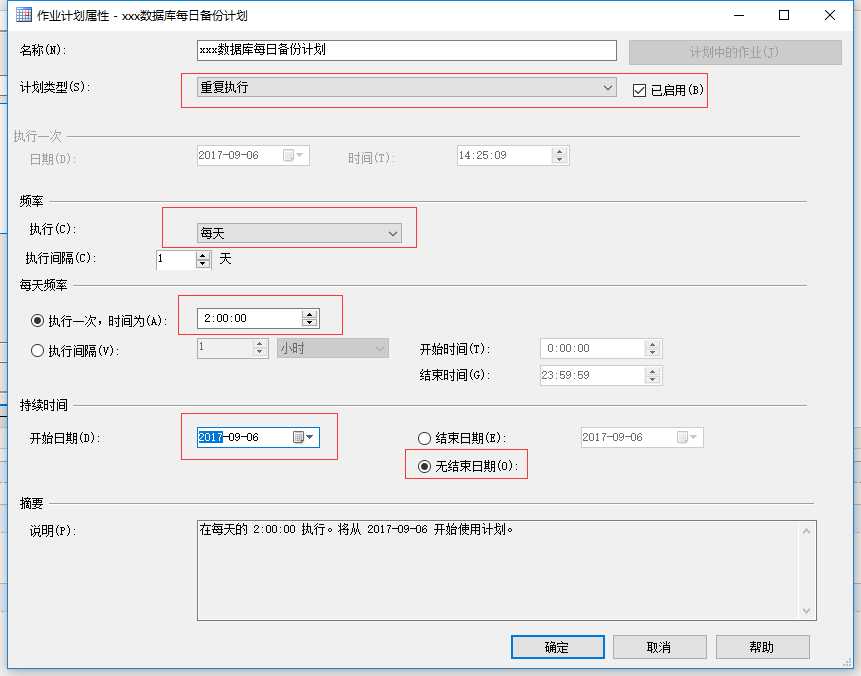Increase the 2:00:00 run time spinner
Screen dimensions: 861x676
point(310,315)
